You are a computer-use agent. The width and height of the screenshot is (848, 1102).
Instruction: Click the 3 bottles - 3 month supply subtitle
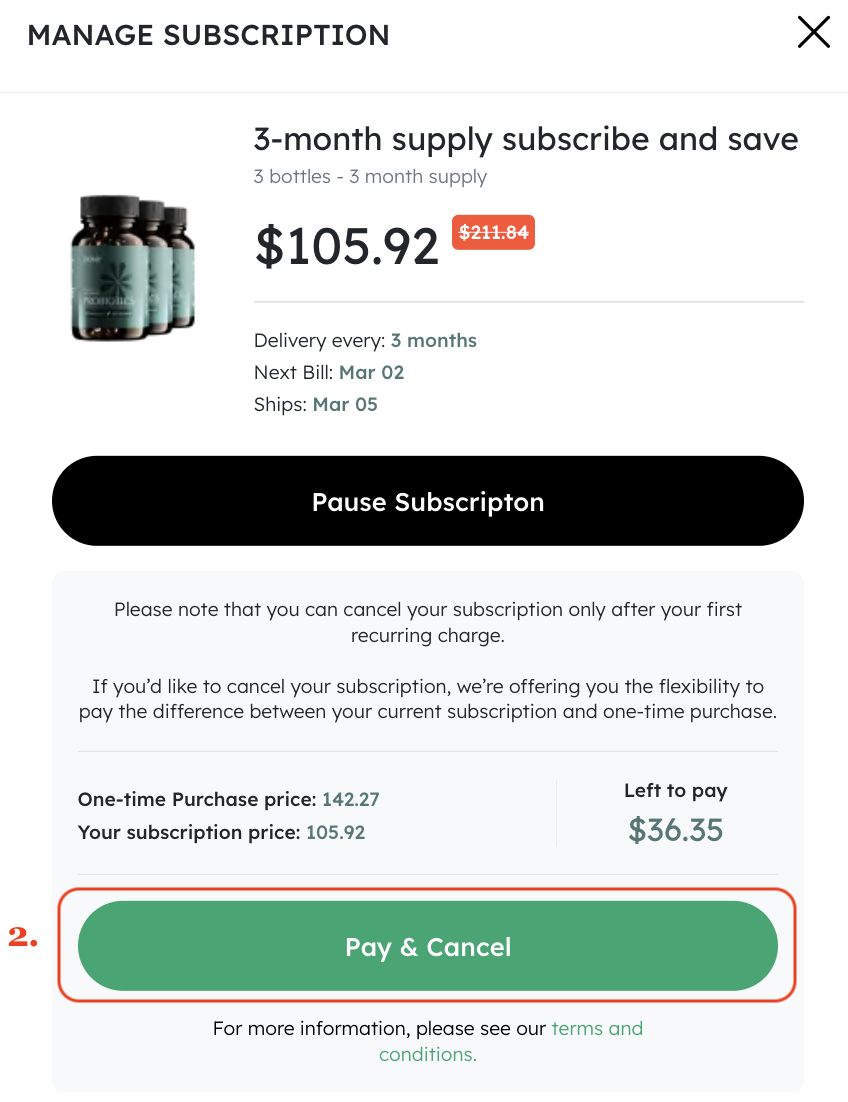(370, 177)
